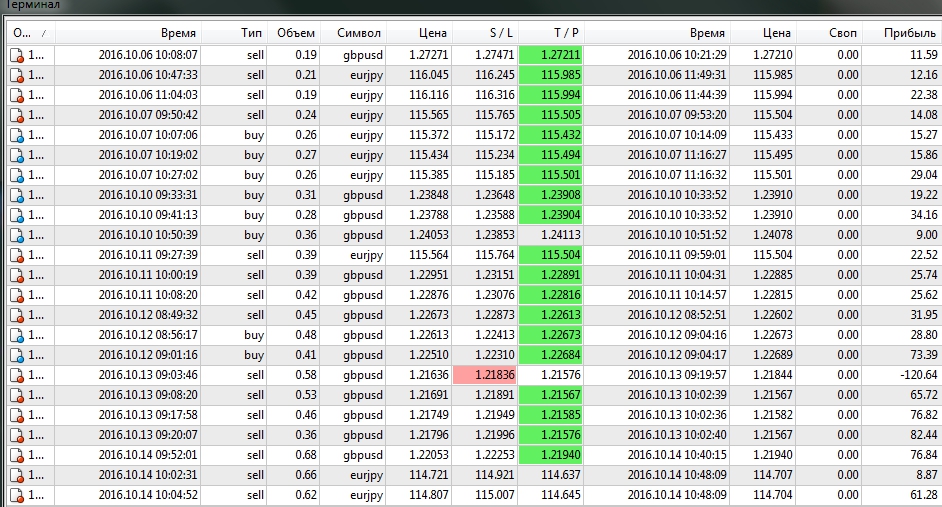This screenshot has width=942, height=507.
Task: Click buy order icon in row 2016.10.12 09:01:16
Action: click(x=16, y=356)
